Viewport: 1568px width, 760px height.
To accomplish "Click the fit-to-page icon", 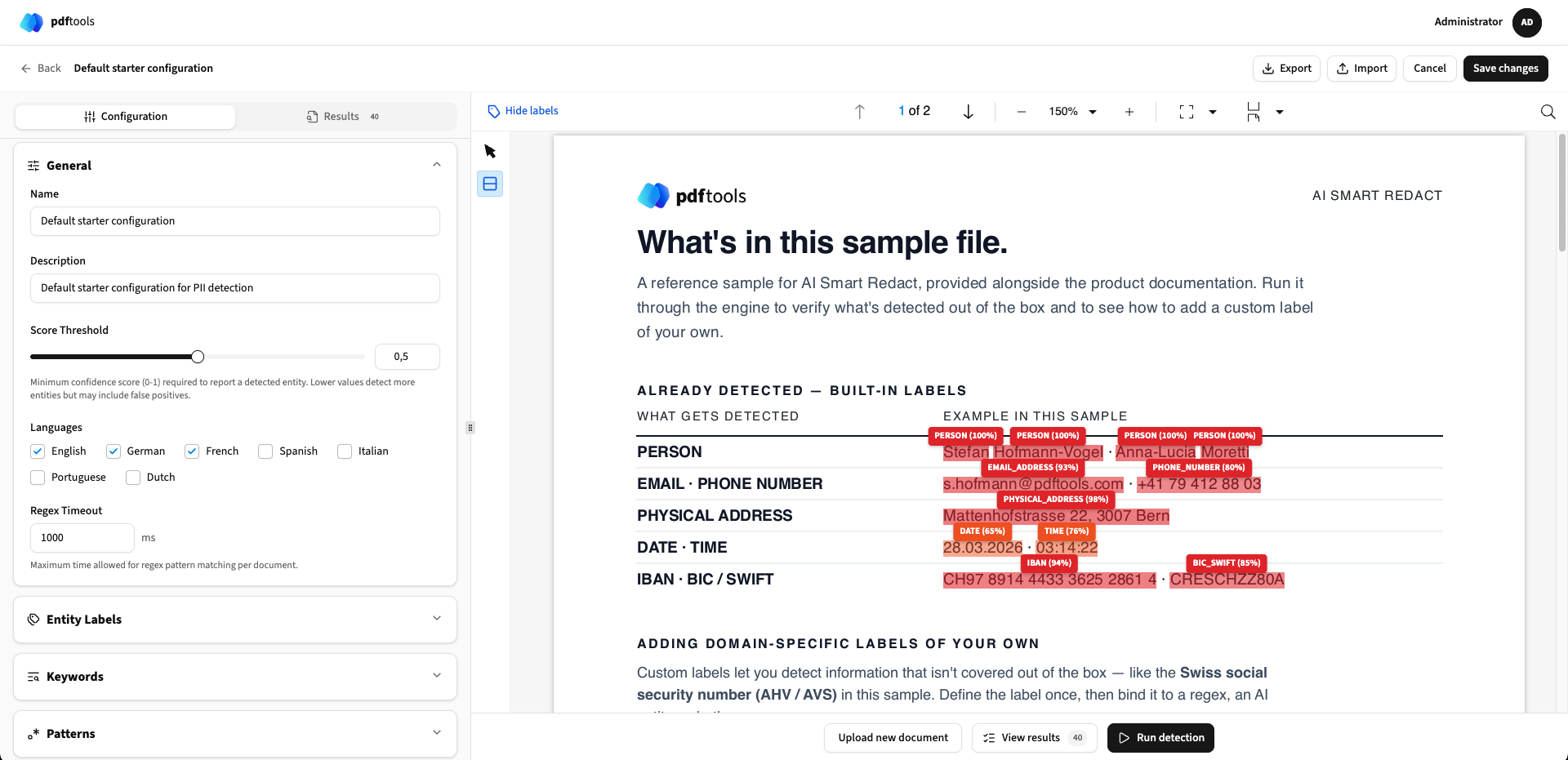I will click(x=1187, y=112).
